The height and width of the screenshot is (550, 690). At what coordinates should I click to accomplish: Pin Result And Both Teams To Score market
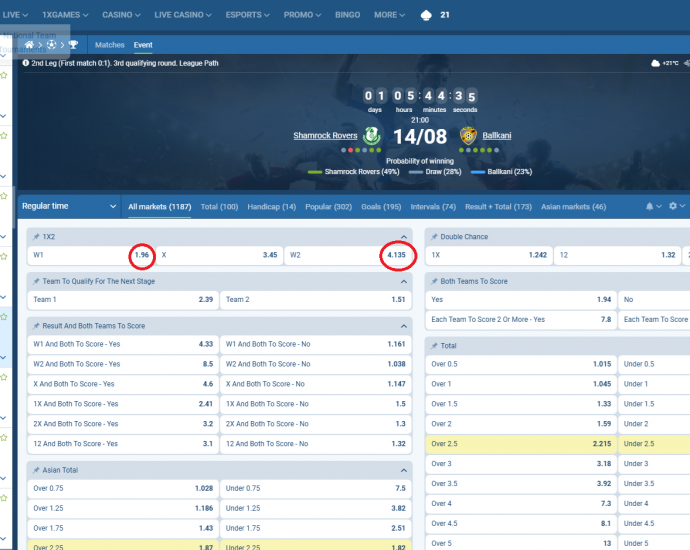click(x=36, y=326)
